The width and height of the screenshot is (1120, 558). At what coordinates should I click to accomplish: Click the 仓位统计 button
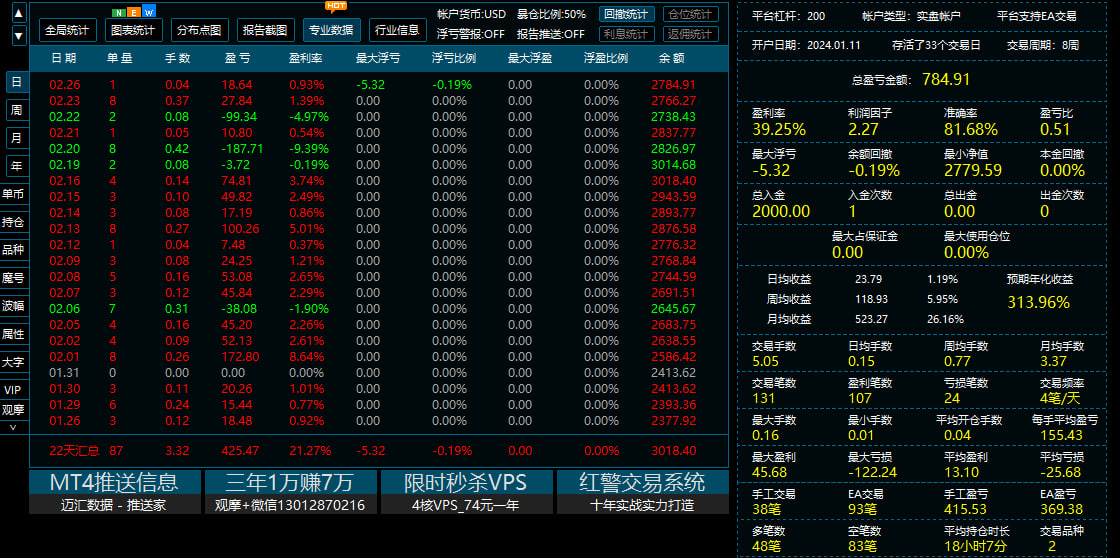[x=691, y=14]
